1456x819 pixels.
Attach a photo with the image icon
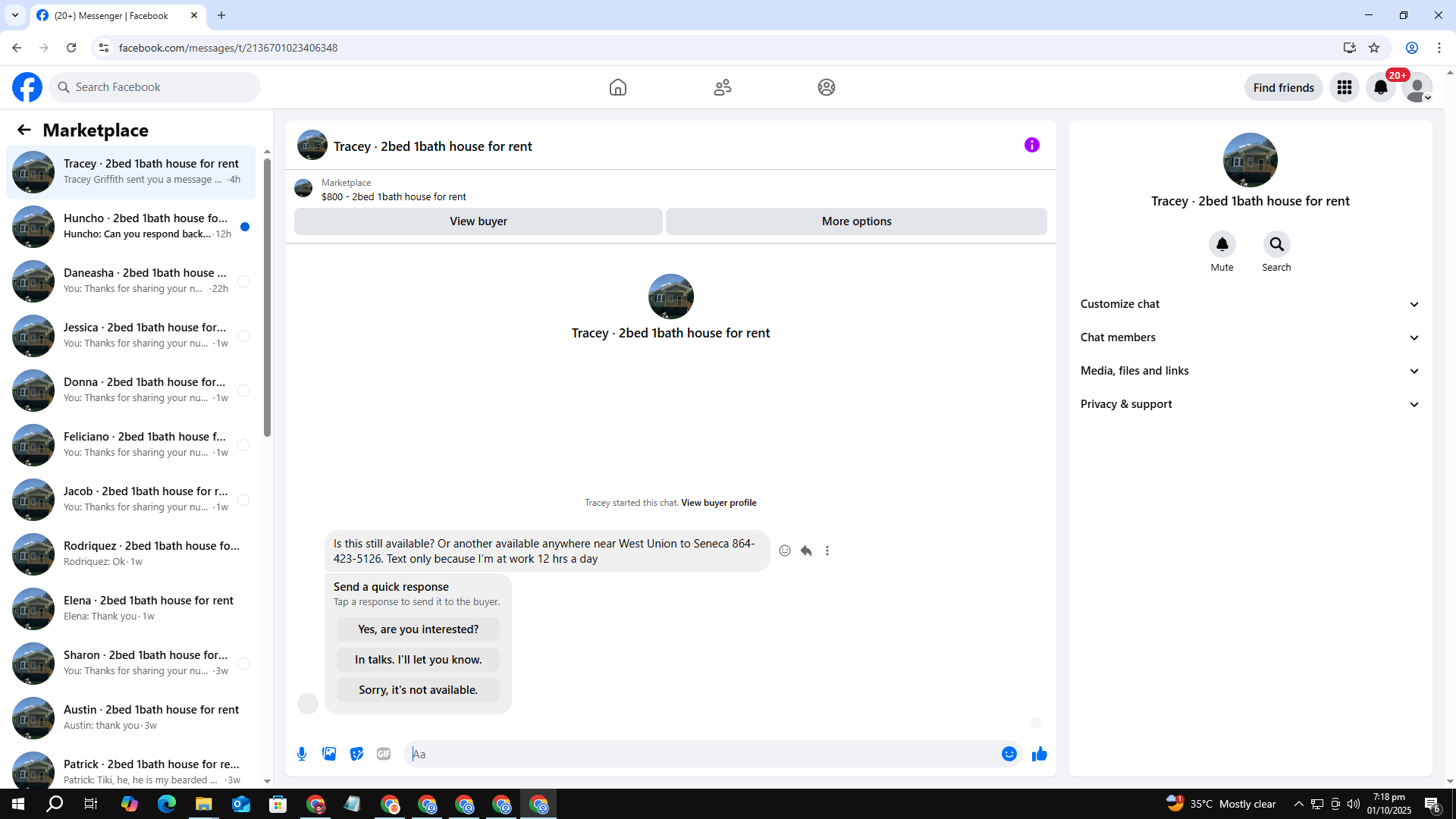click(329, 754)
